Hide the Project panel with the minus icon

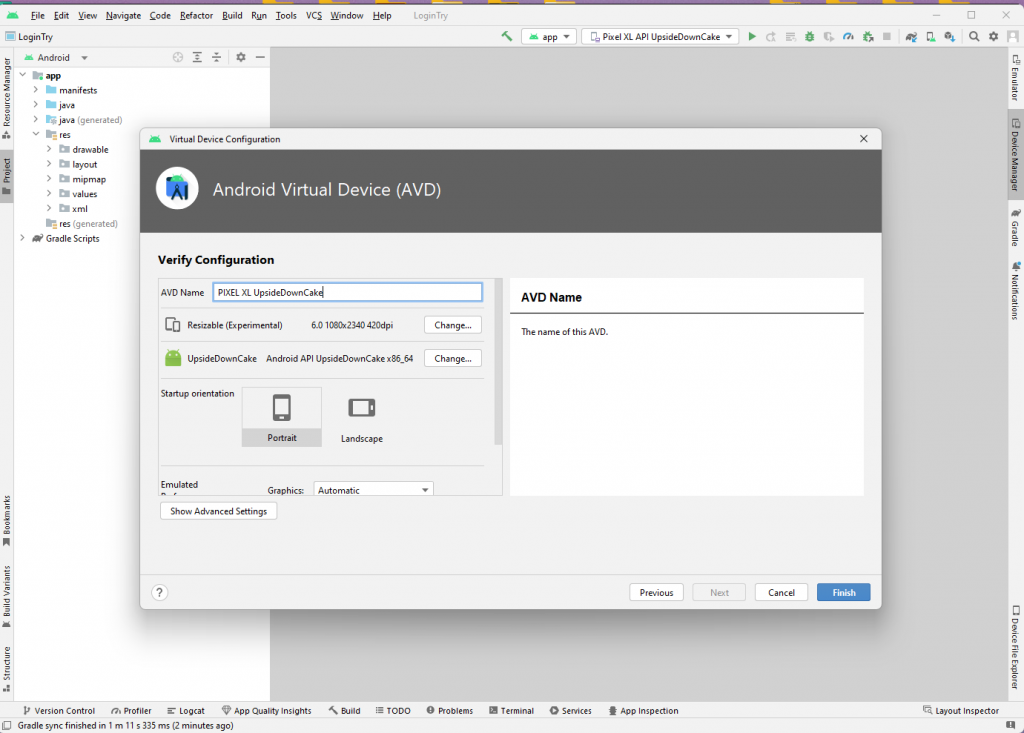[x=260, y=57]
